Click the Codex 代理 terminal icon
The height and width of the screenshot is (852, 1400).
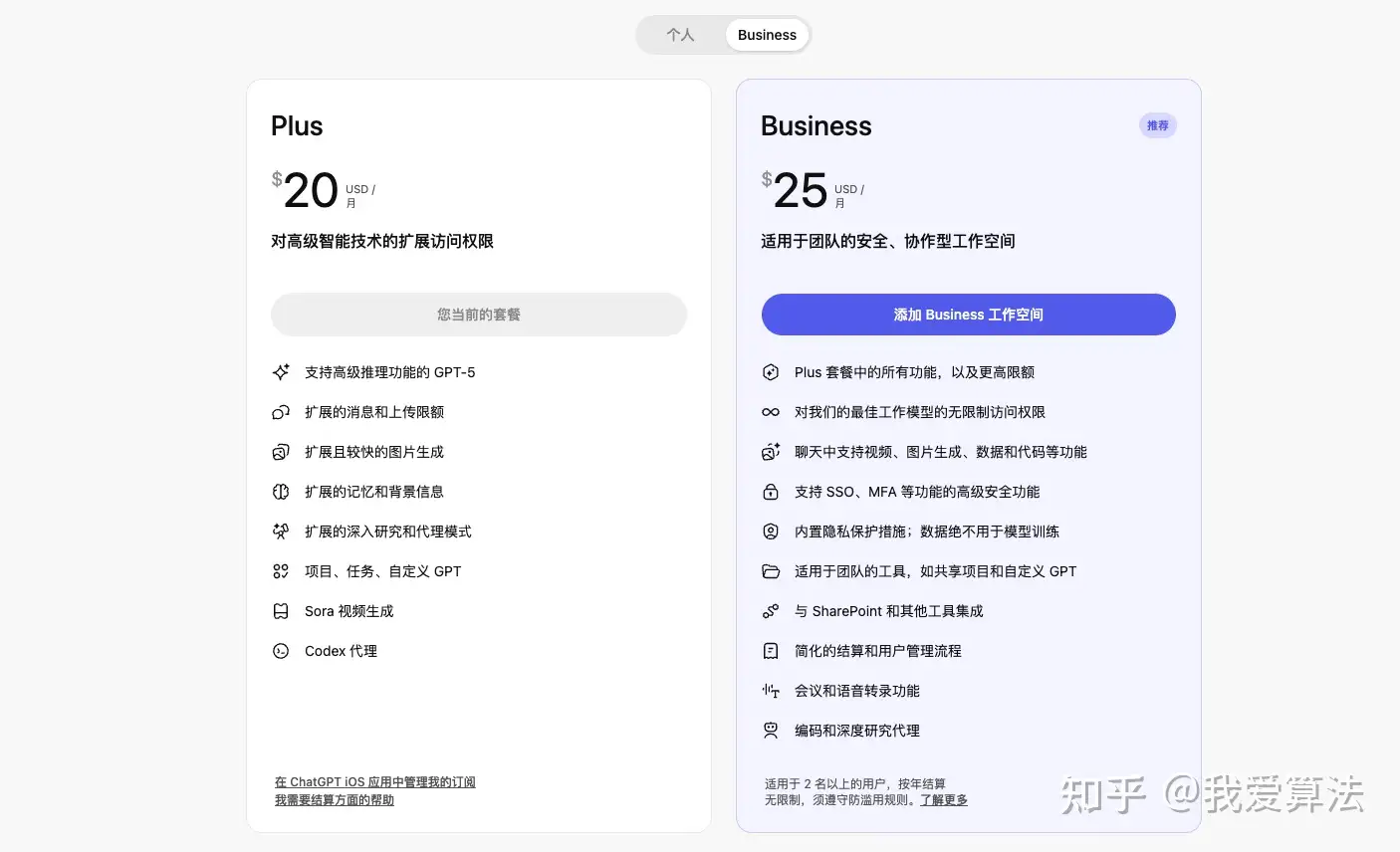click(x=281, y=651)
